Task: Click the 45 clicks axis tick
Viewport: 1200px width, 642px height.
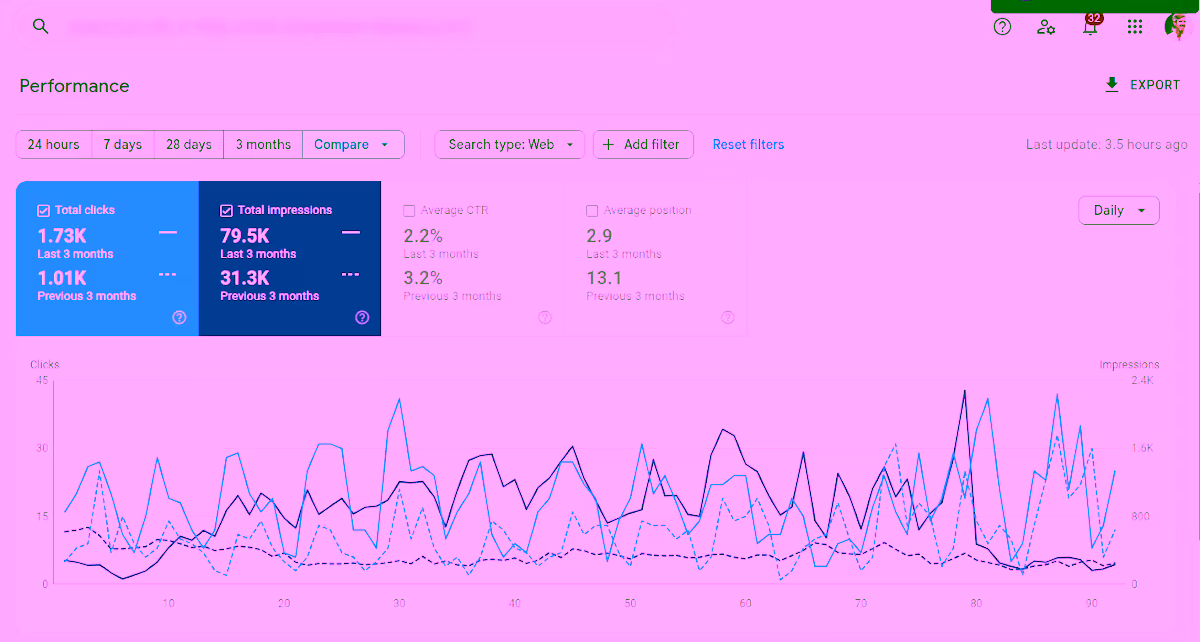Action: tap(41, 380)
